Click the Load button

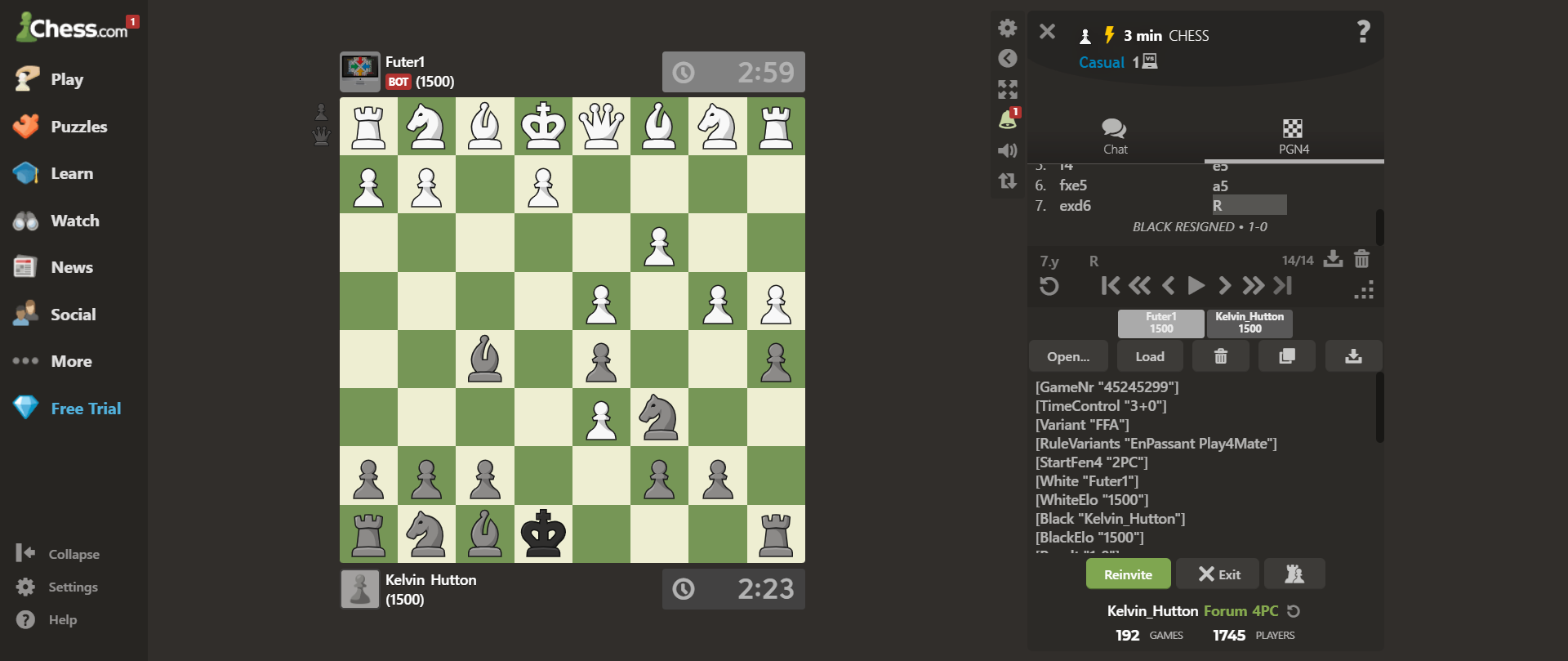pyautogui.click(x=1150, y=356)
